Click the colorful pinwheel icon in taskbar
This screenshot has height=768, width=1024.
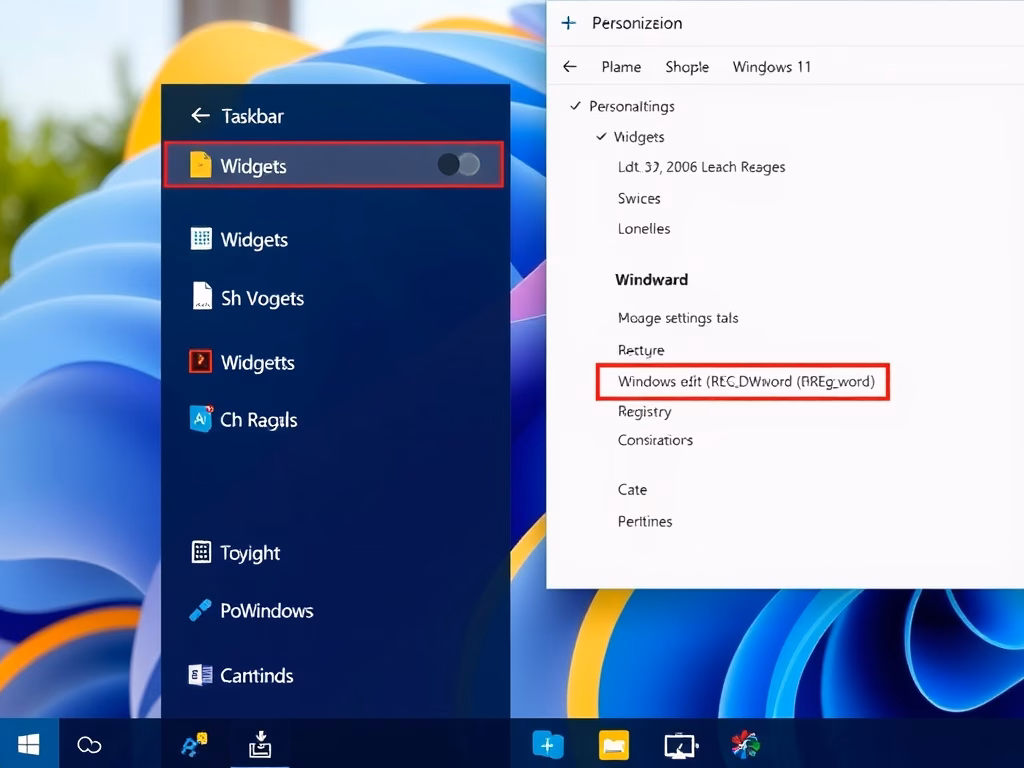(x=745, y=744)
